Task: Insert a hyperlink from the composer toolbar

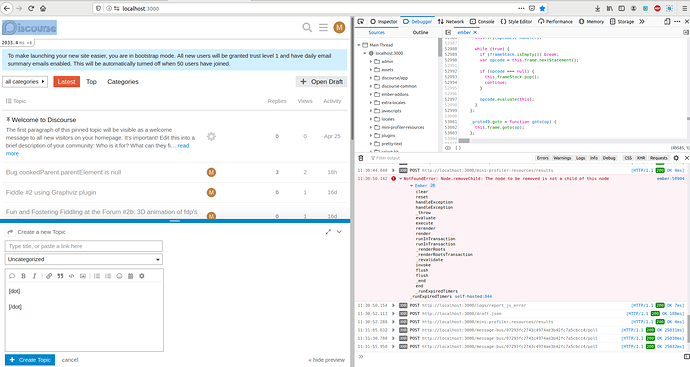Action: tap(49, 276)
